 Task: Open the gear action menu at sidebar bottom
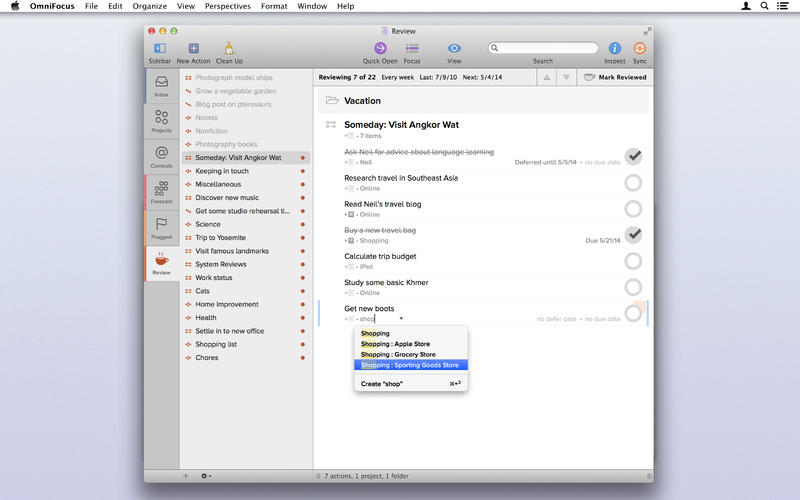[x=205, y=476]
